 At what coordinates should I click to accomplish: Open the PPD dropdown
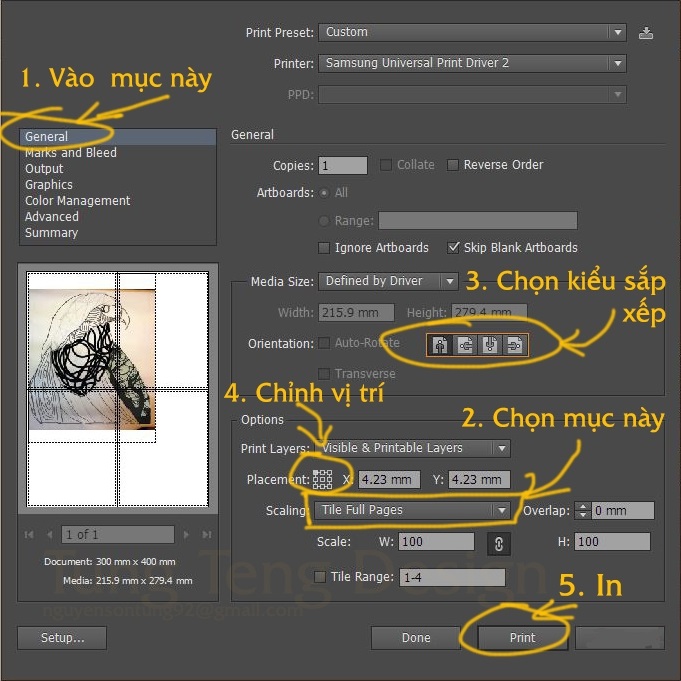click(472, 95)
